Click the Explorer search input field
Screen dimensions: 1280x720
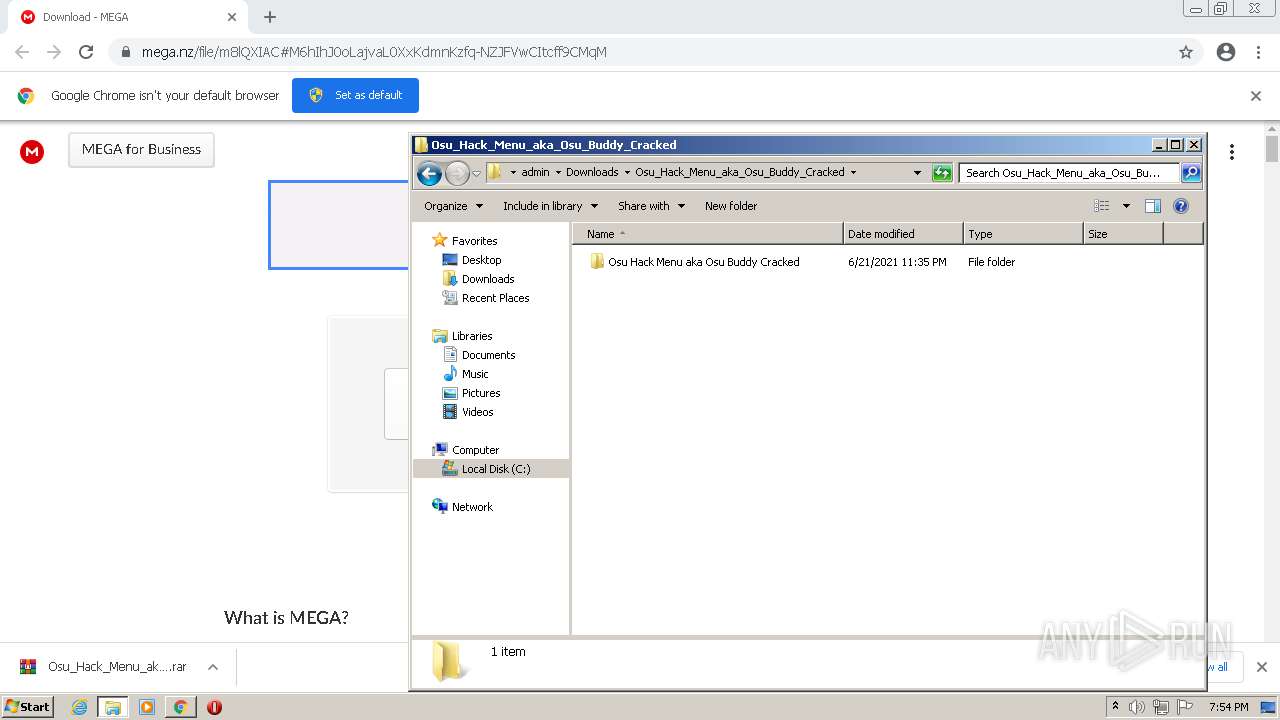(x=1068, y=173)
